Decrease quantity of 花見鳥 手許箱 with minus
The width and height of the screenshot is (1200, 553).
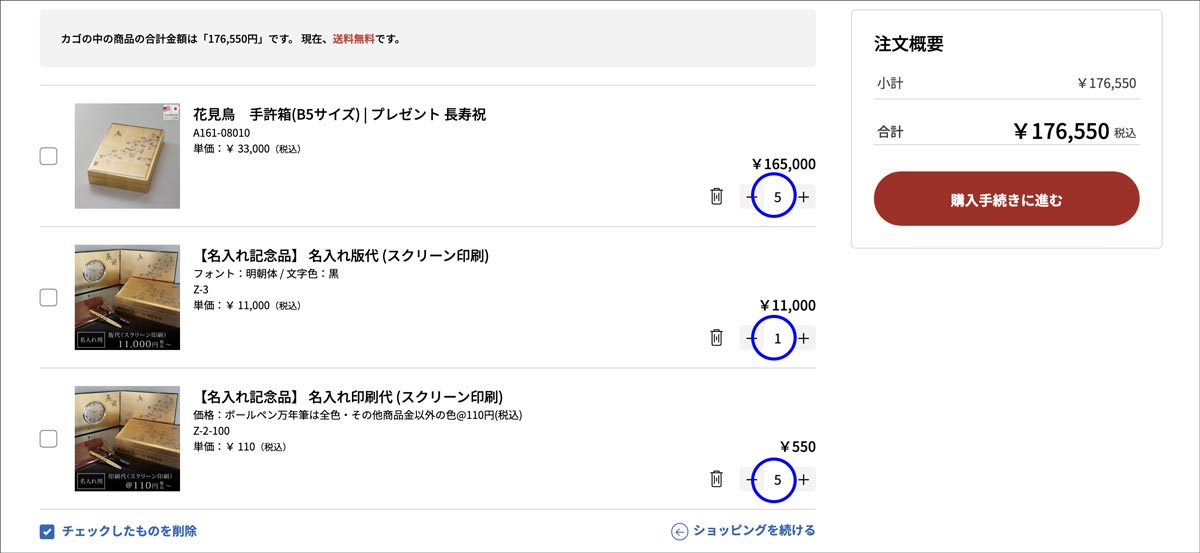[x=751, y=196]
